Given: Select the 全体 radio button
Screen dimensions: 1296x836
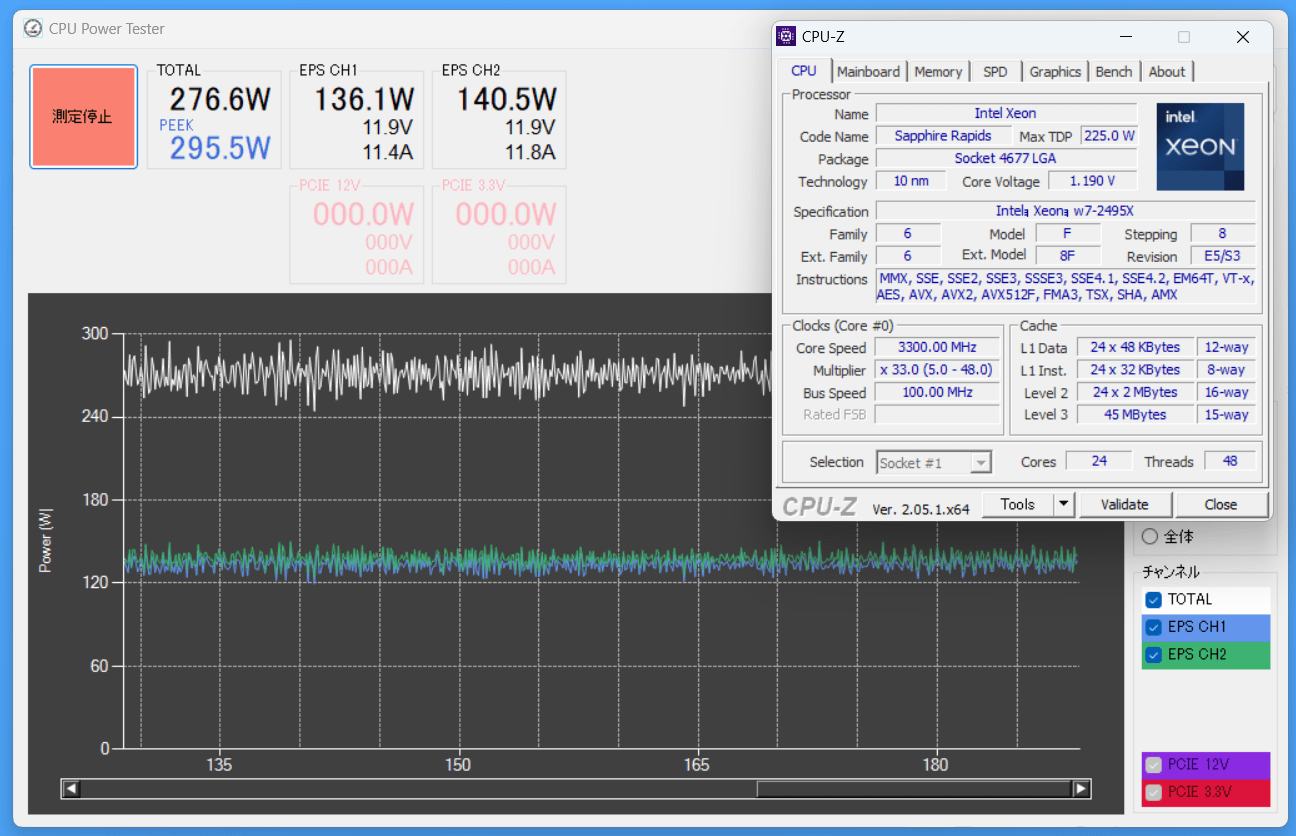Looking at the screenshot, I should 1150,537.
